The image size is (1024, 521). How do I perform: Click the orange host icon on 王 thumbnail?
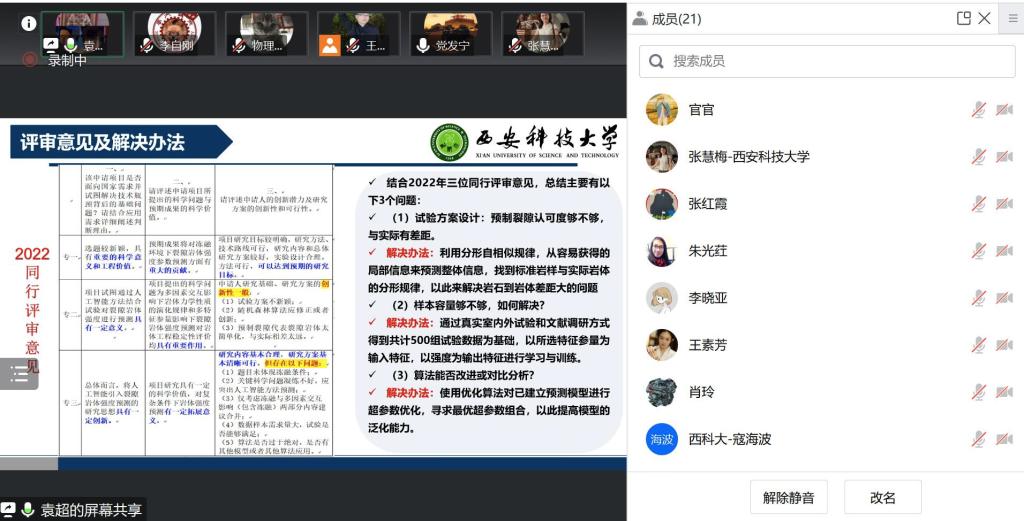pyautogui.click(x=330, y=45)
